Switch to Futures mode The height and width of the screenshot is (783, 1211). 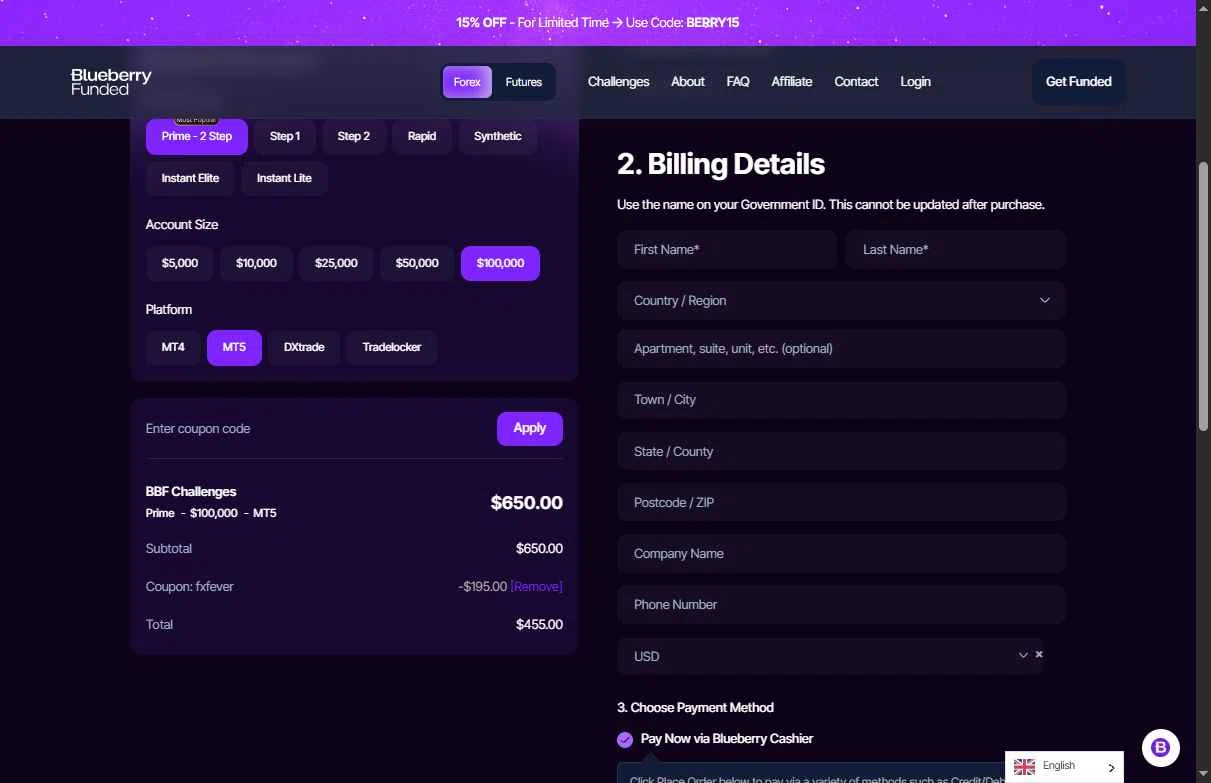(x=523, y=82)
